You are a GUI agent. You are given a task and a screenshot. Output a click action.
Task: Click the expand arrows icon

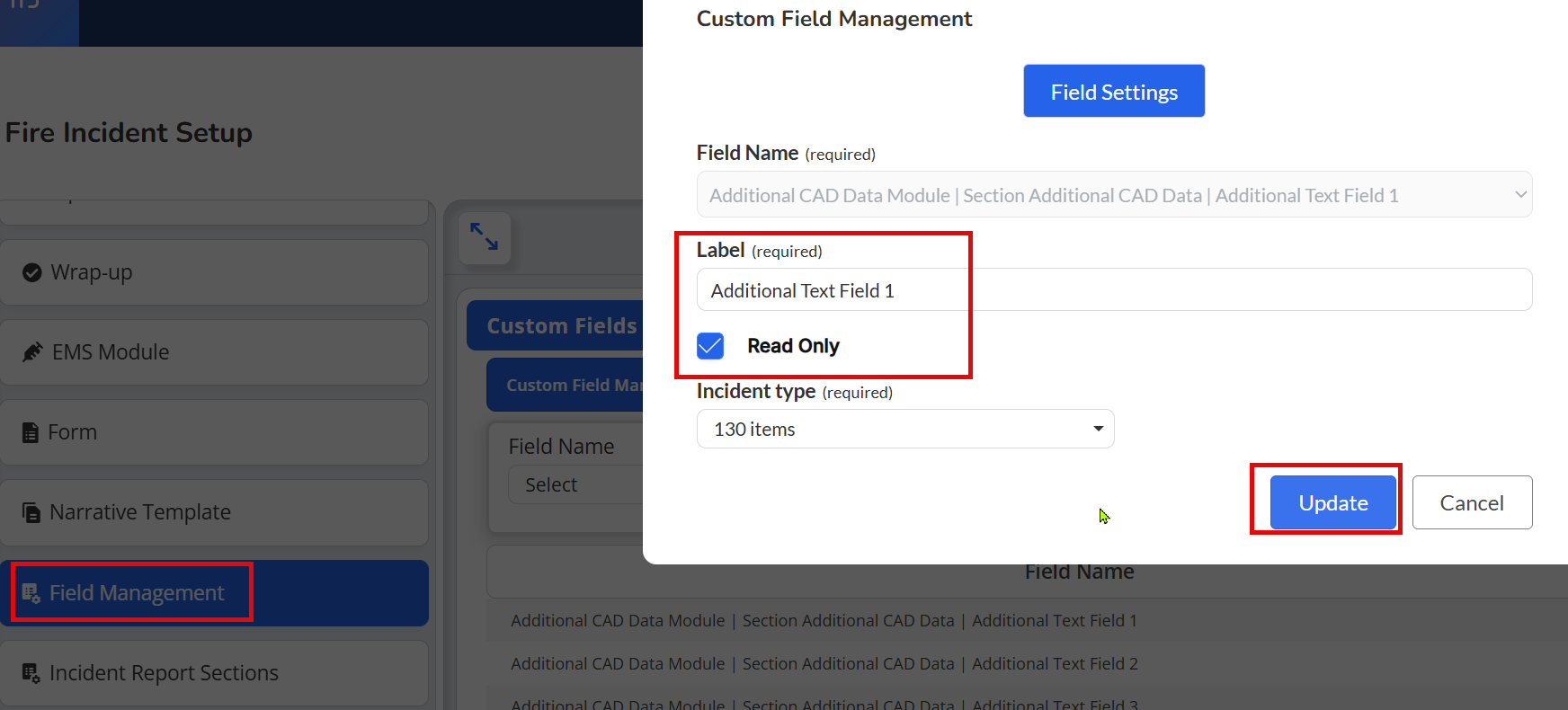(485, 237)
